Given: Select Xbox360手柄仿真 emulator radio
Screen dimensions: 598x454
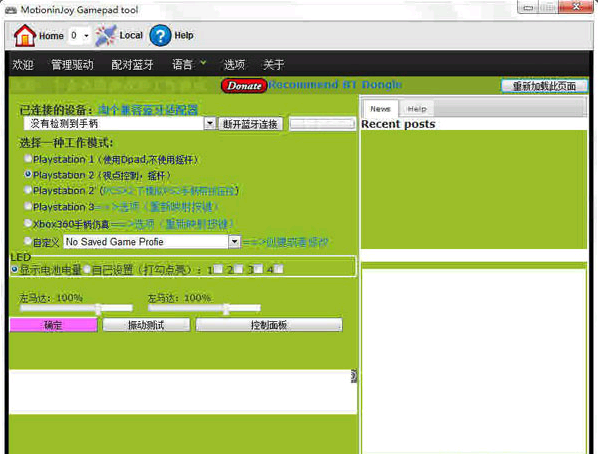Looking at the screenshot, I should [27, 223].
